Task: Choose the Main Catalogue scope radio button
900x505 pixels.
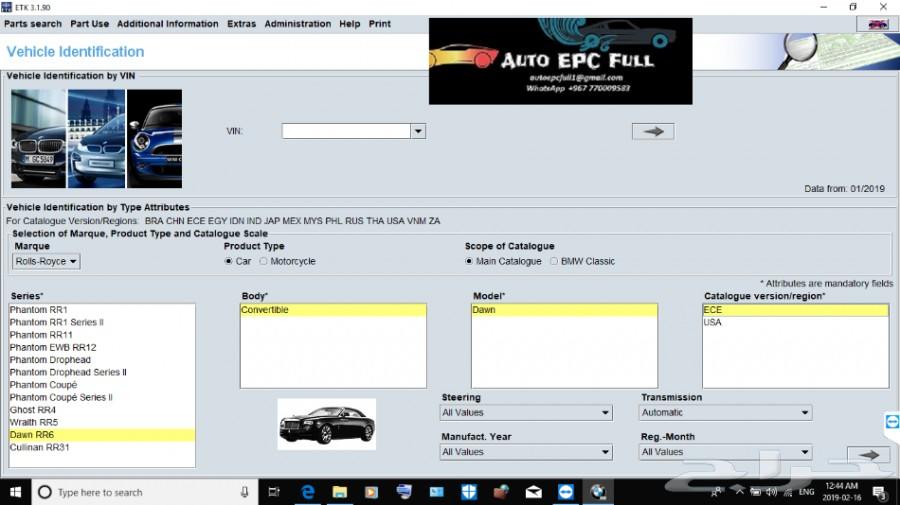Action: pos(469,261)
